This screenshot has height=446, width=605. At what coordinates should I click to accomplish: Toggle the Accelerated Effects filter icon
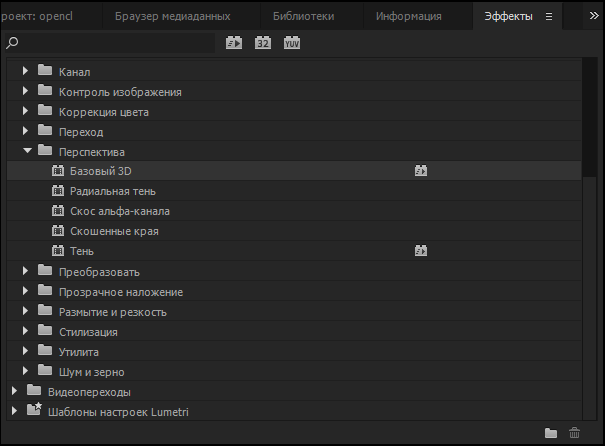pyautogui.click(x=234, y=44)
